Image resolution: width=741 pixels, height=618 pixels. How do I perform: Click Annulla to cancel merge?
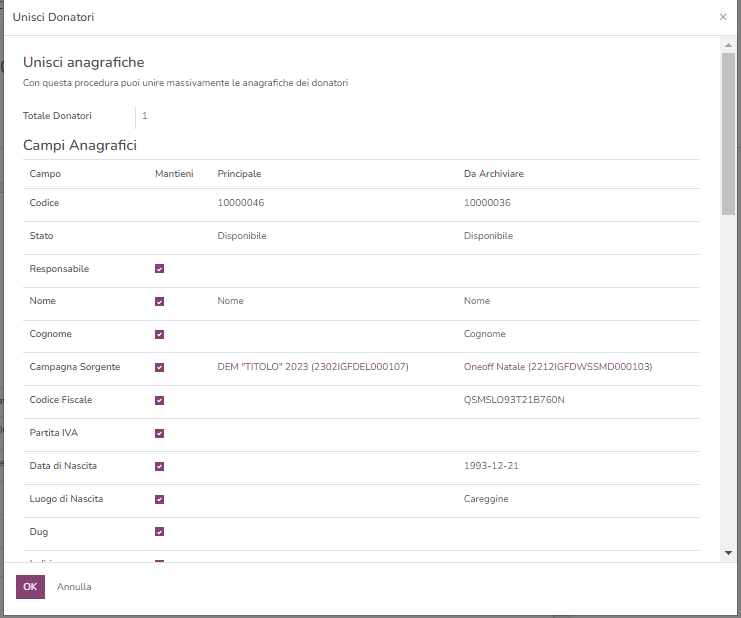(x=74, y=587)
